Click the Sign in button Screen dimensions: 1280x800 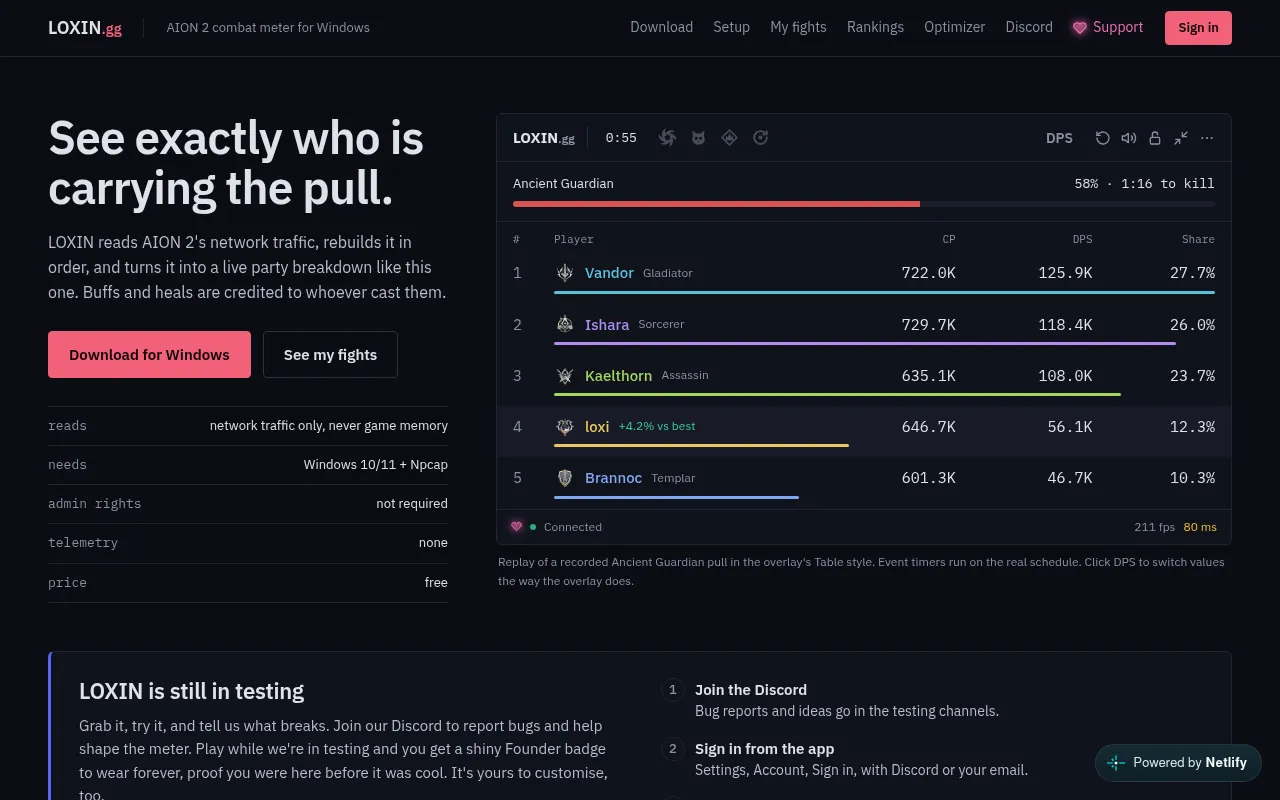pos(1198,28)
